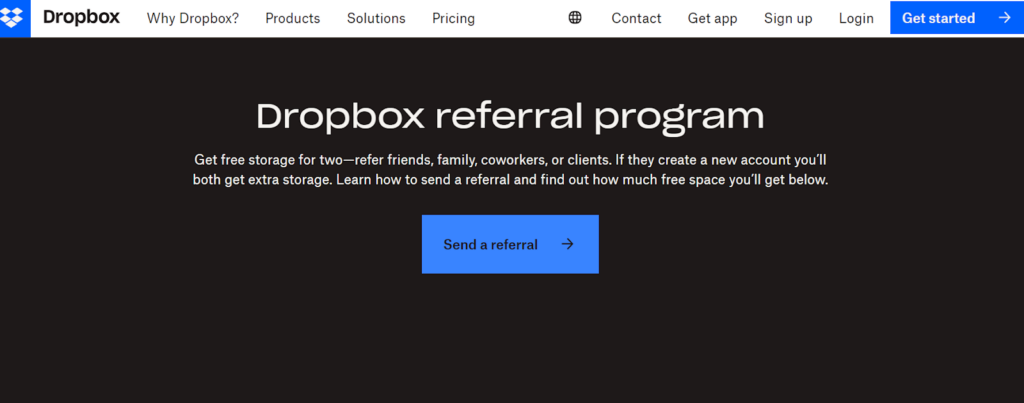
Task: Click the Sign up link
Action: (x=788, y=18)
